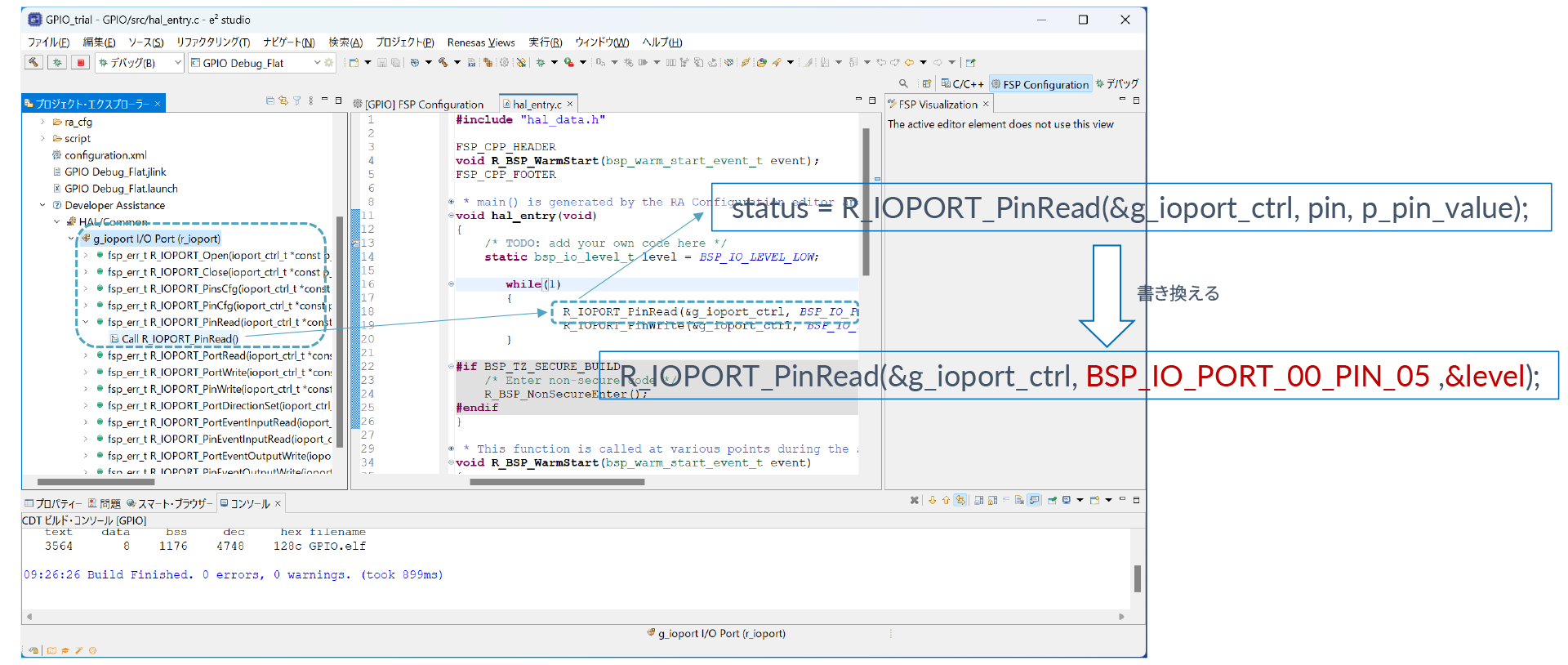
Task: Toggle Link with Editor in Project Explorer
Action: pos(283,100)
